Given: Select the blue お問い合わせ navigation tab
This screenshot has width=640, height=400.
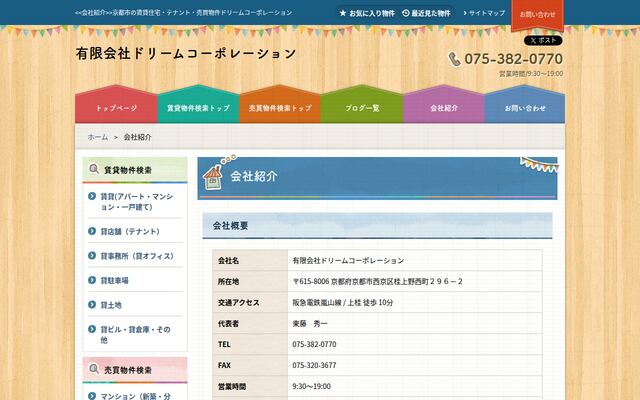Looking at the screenshot, I should coord(525,104).
